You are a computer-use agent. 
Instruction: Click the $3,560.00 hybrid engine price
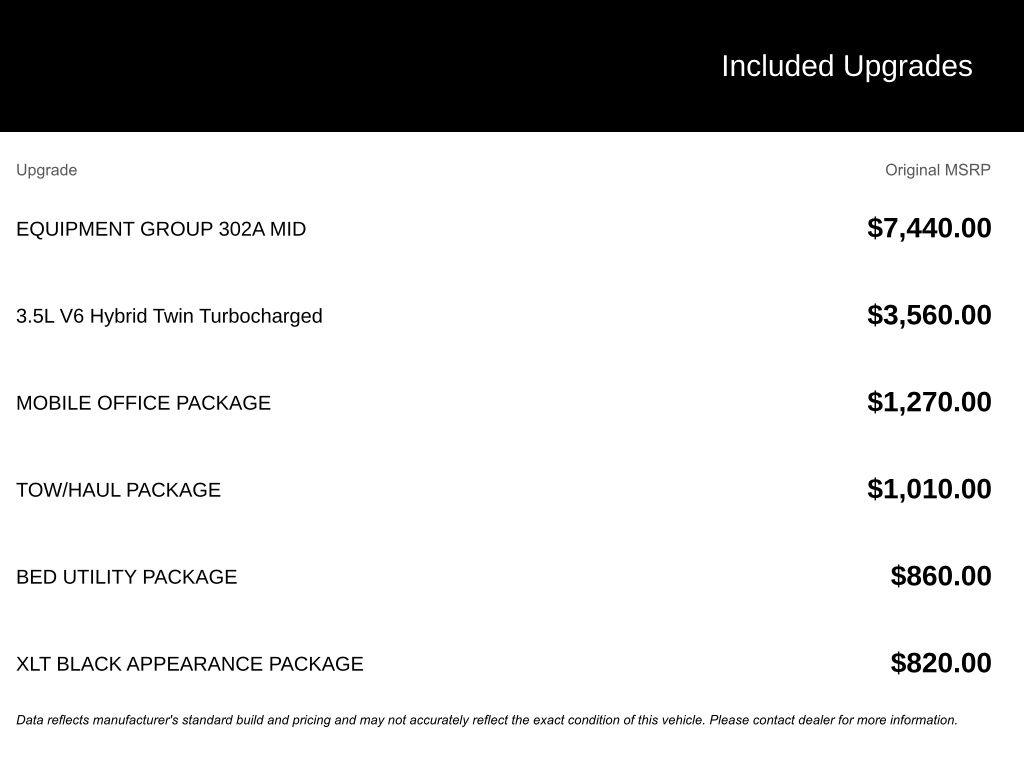pyautogui.click(x=929, y=315)
